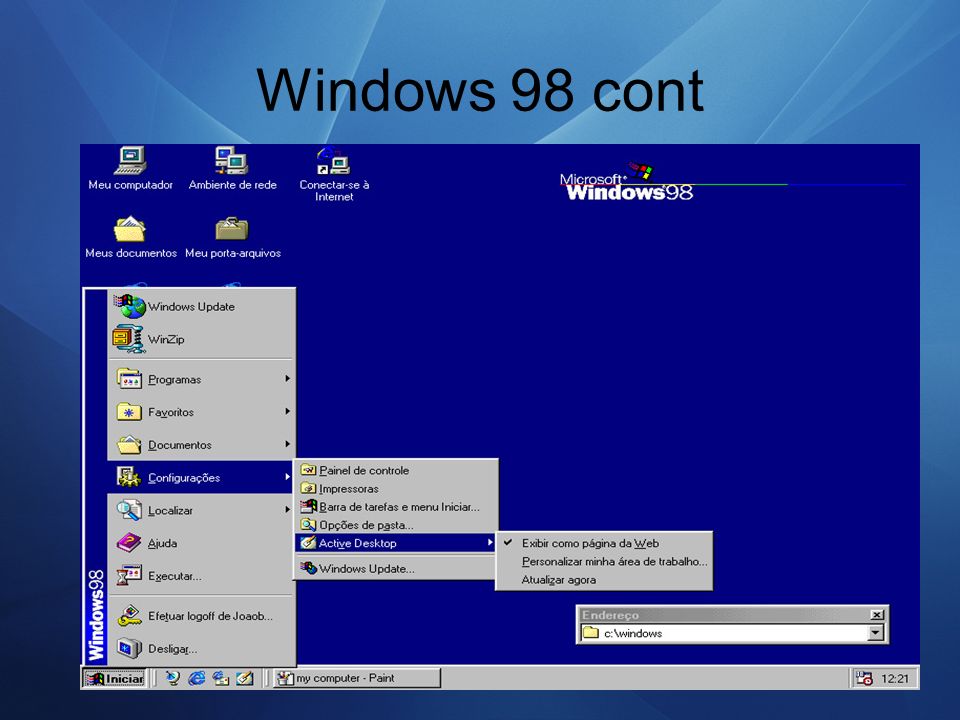The height and width of the screenshot is (720, 960).
Task: Click the Configurações gear icon
Action: click(129, 477)
